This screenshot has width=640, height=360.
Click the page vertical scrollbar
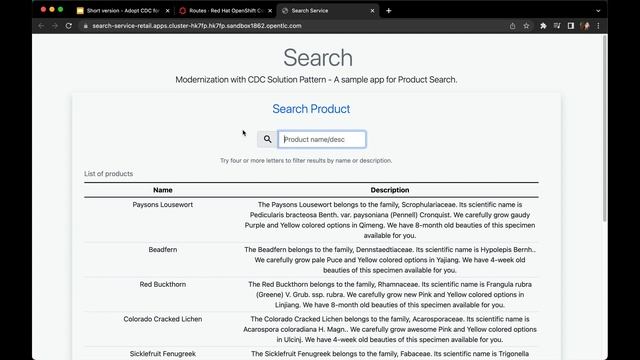pos(604,129)
